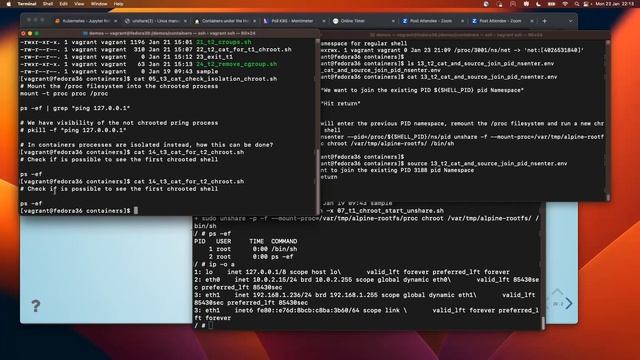This screenshot has width=640, height=360.
Task: Click the right terminal window title bar
Action: click(464, 35)
